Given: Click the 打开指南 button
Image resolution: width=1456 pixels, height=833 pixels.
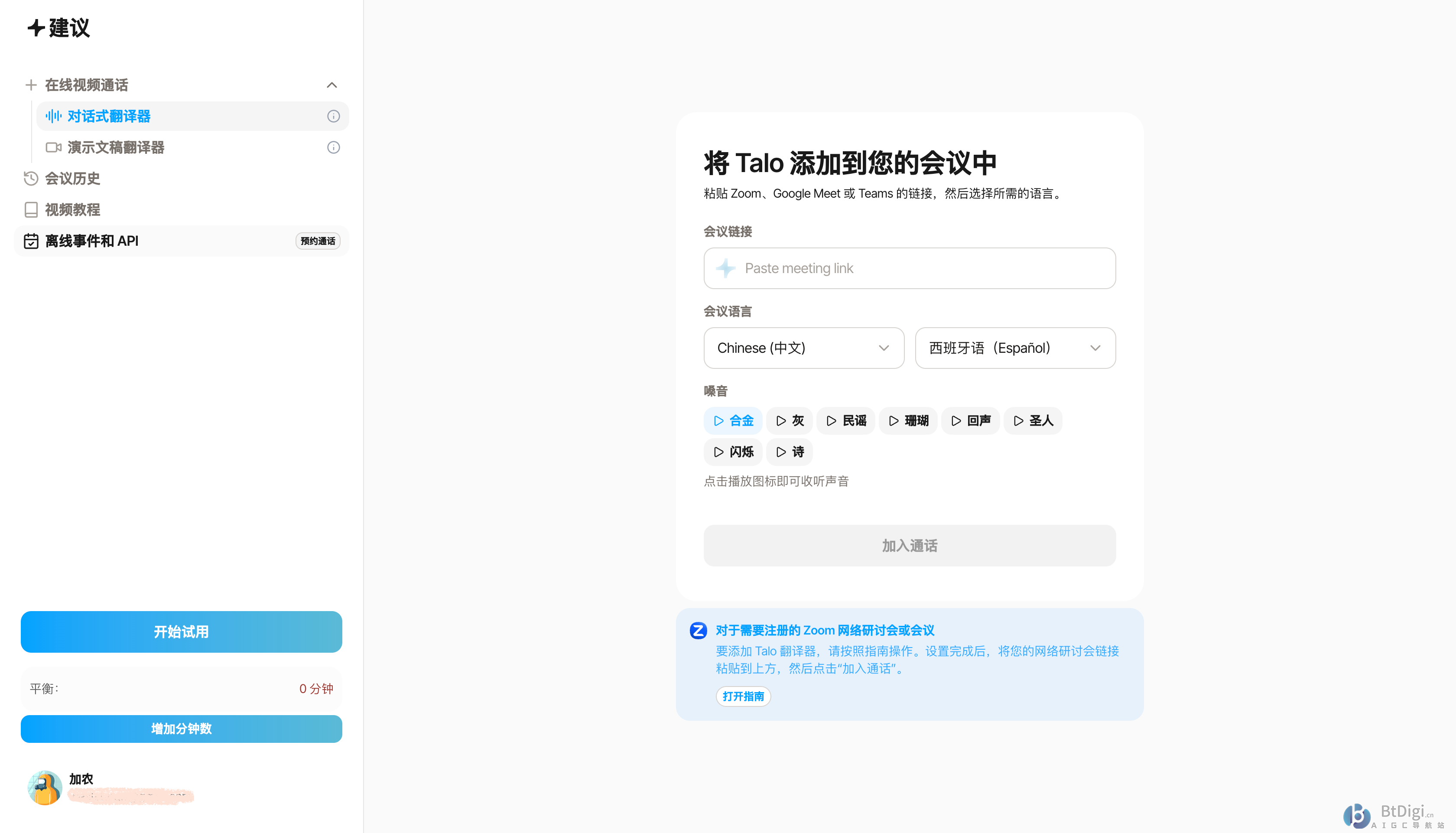Looking at the screenshot, I should (x=743, y=696).
